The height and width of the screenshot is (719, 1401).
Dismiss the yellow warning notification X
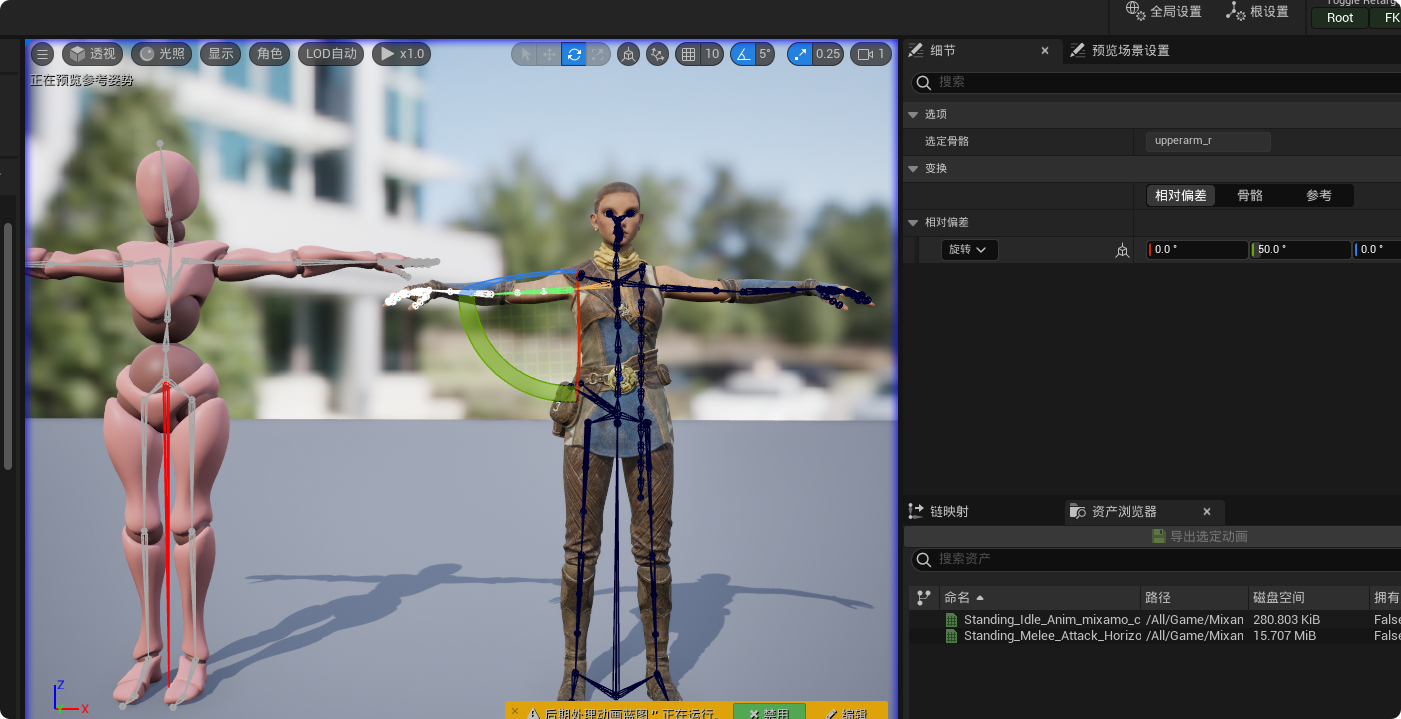515,712
